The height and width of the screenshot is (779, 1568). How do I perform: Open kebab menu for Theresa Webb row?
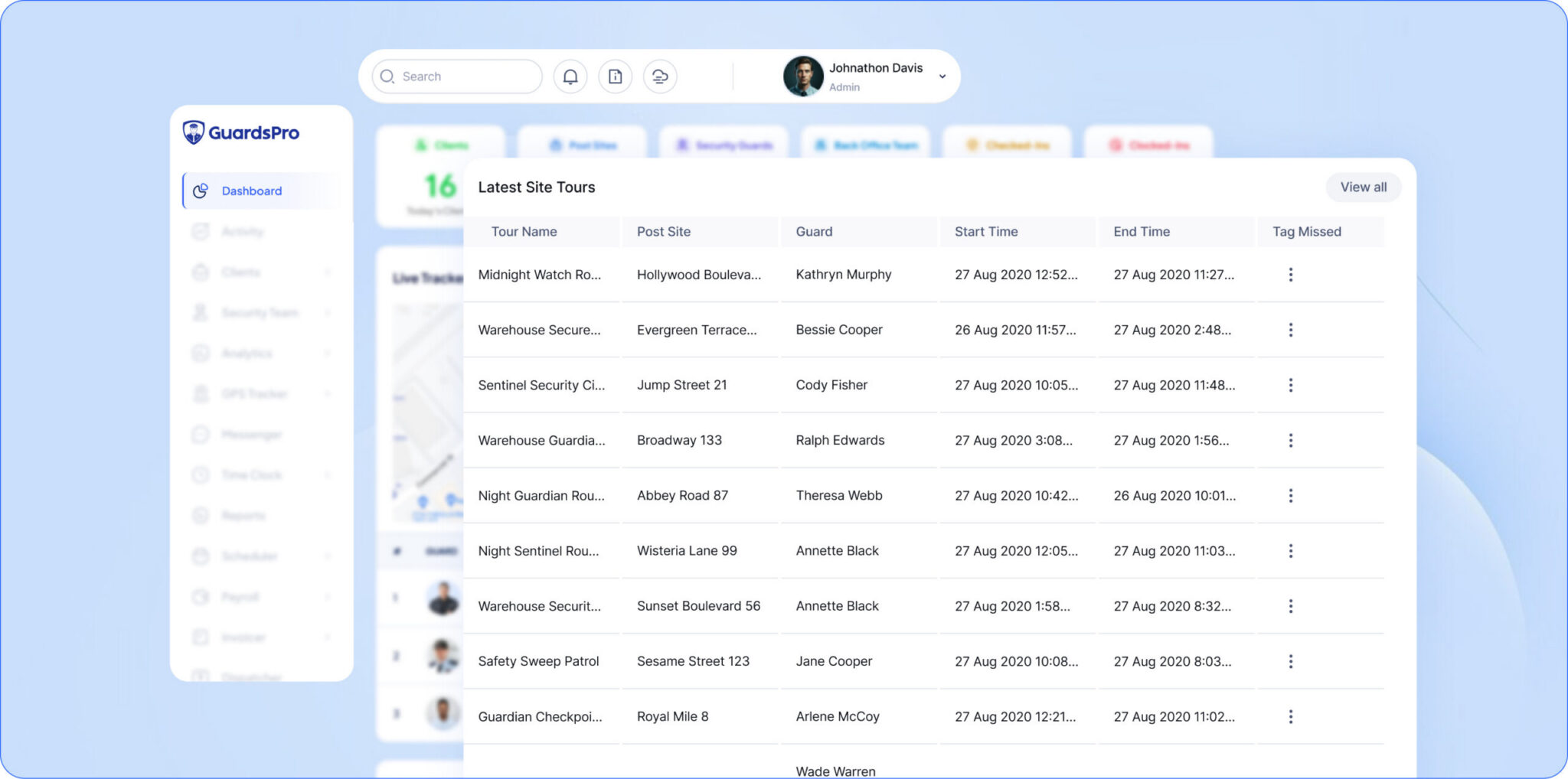coord(1290,496)
